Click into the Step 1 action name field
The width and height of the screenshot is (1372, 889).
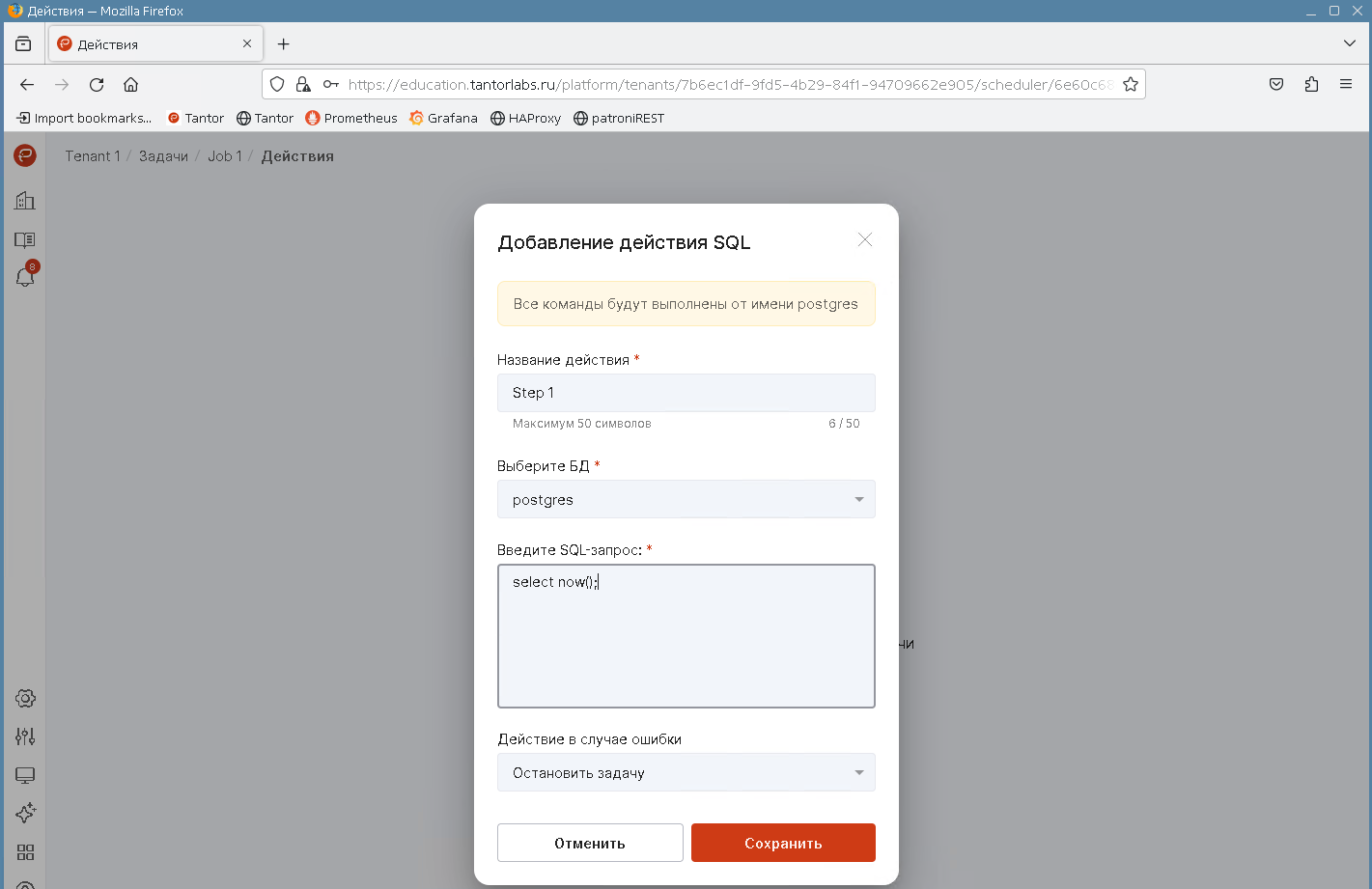(686, 393)
